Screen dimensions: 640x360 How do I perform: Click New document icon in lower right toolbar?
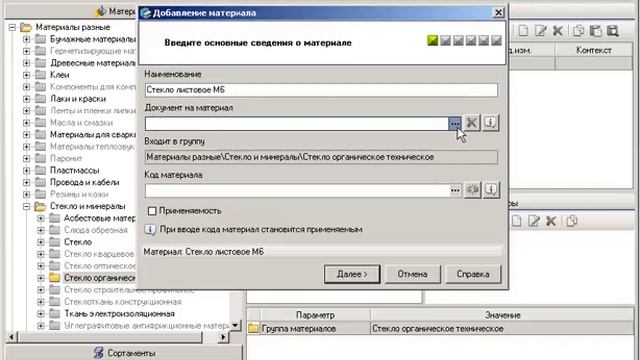(x=517, y=221)
